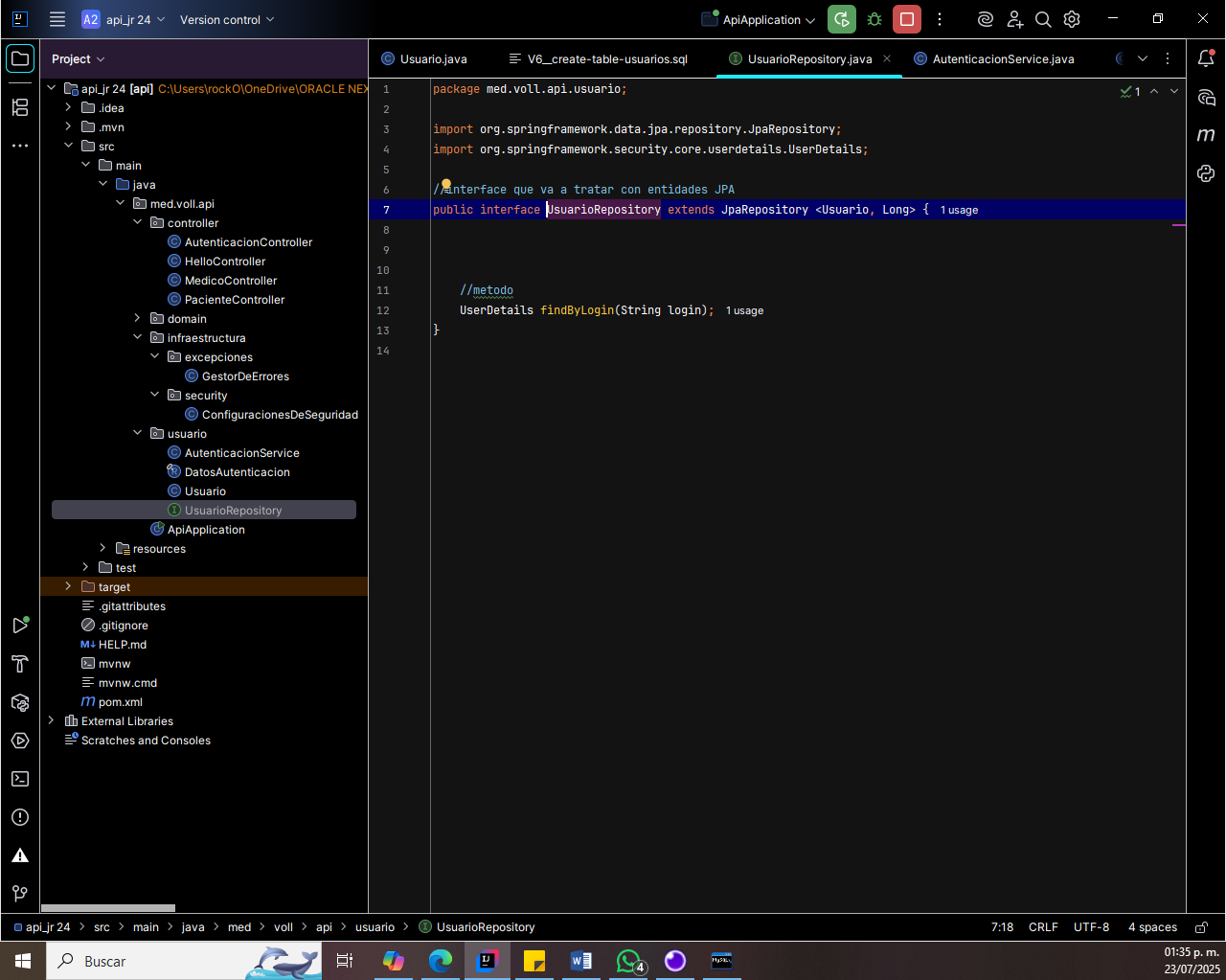Image resolution: width=1226 pixels, height=980 pixels.
Task: Rerun ApiApplication with the green button
Action: [842, 19]
